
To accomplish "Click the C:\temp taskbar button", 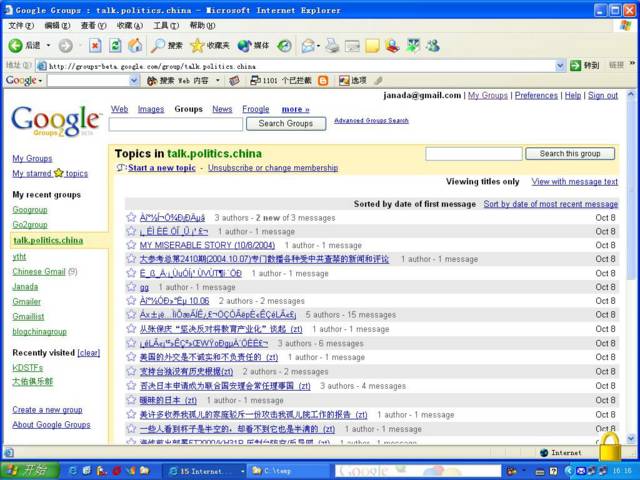I will tap(288, 471).
